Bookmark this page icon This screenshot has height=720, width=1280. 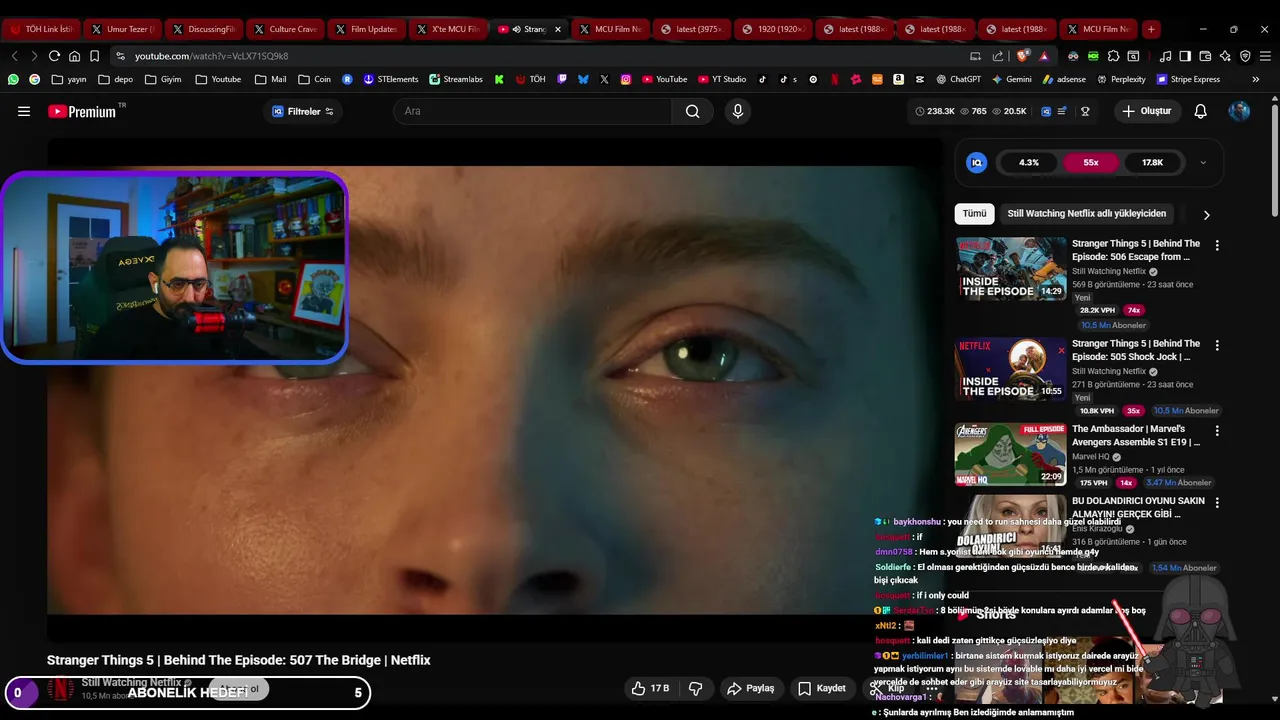94,56
